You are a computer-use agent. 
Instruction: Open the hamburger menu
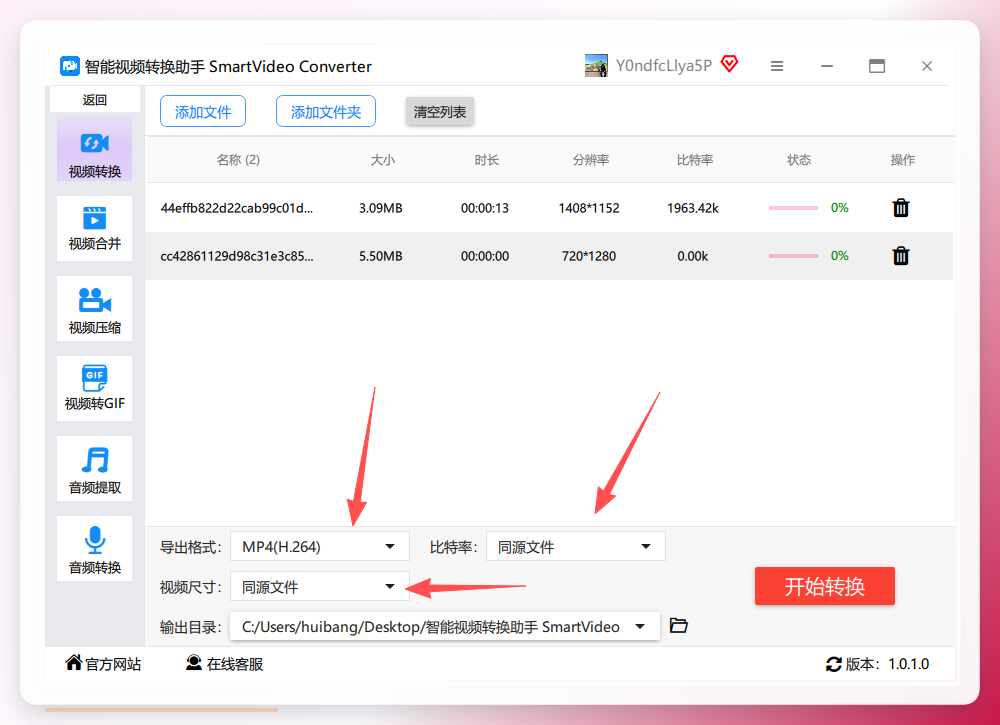[x=777, y=66]
